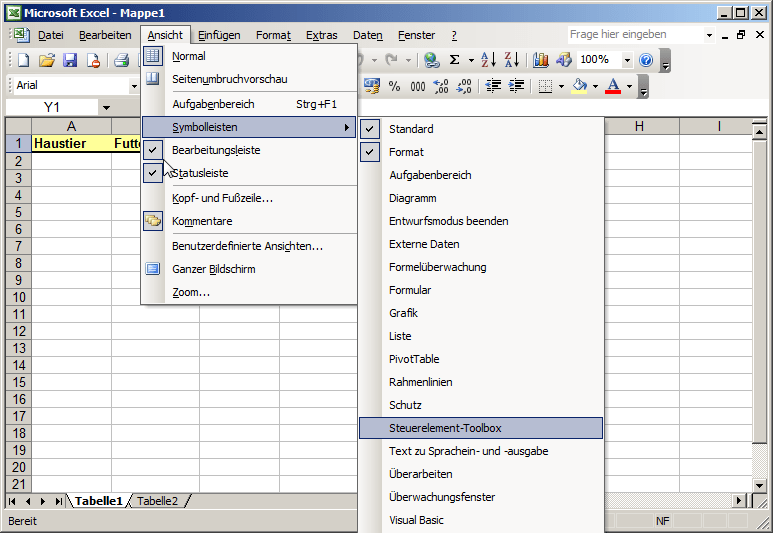Open Benutzerdefinierte Ansichten dialog
Viewport: 773px width, 533px height.
coord(249,246)
